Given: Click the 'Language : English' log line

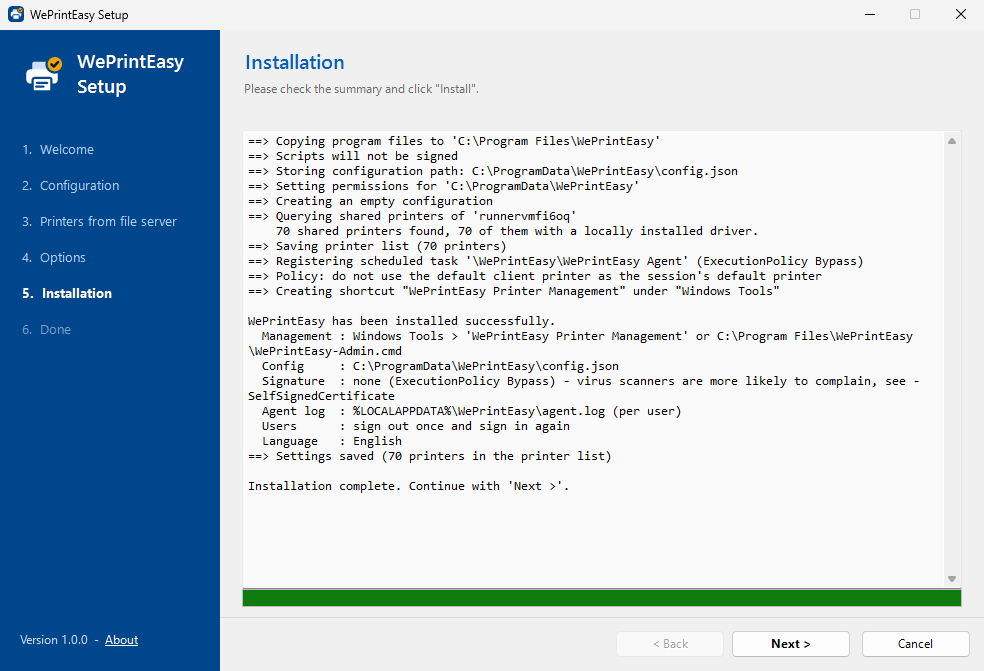Looking at the screenshot, I should point(331,441).
